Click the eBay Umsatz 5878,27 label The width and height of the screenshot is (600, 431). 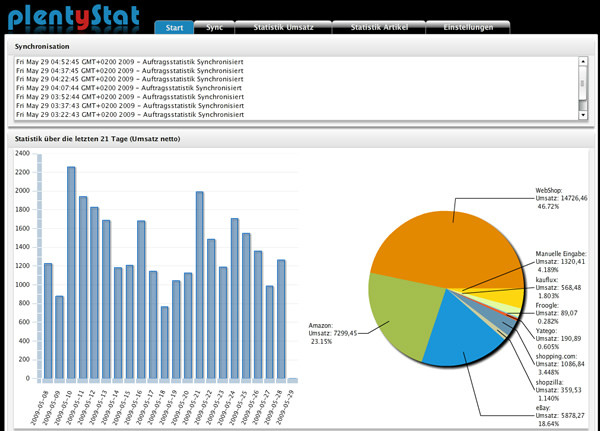click(560, 415)
